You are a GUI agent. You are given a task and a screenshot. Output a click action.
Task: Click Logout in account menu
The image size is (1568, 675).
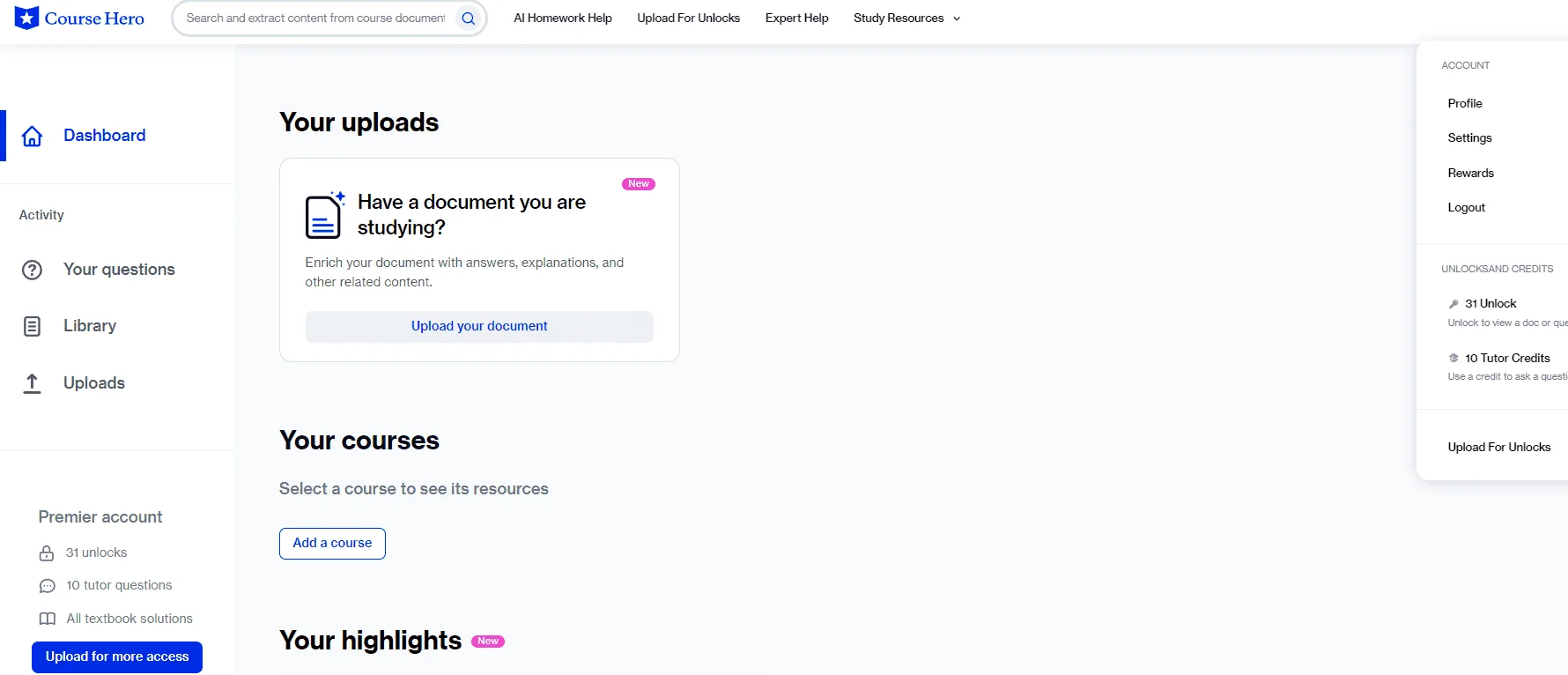(1466, 208)
